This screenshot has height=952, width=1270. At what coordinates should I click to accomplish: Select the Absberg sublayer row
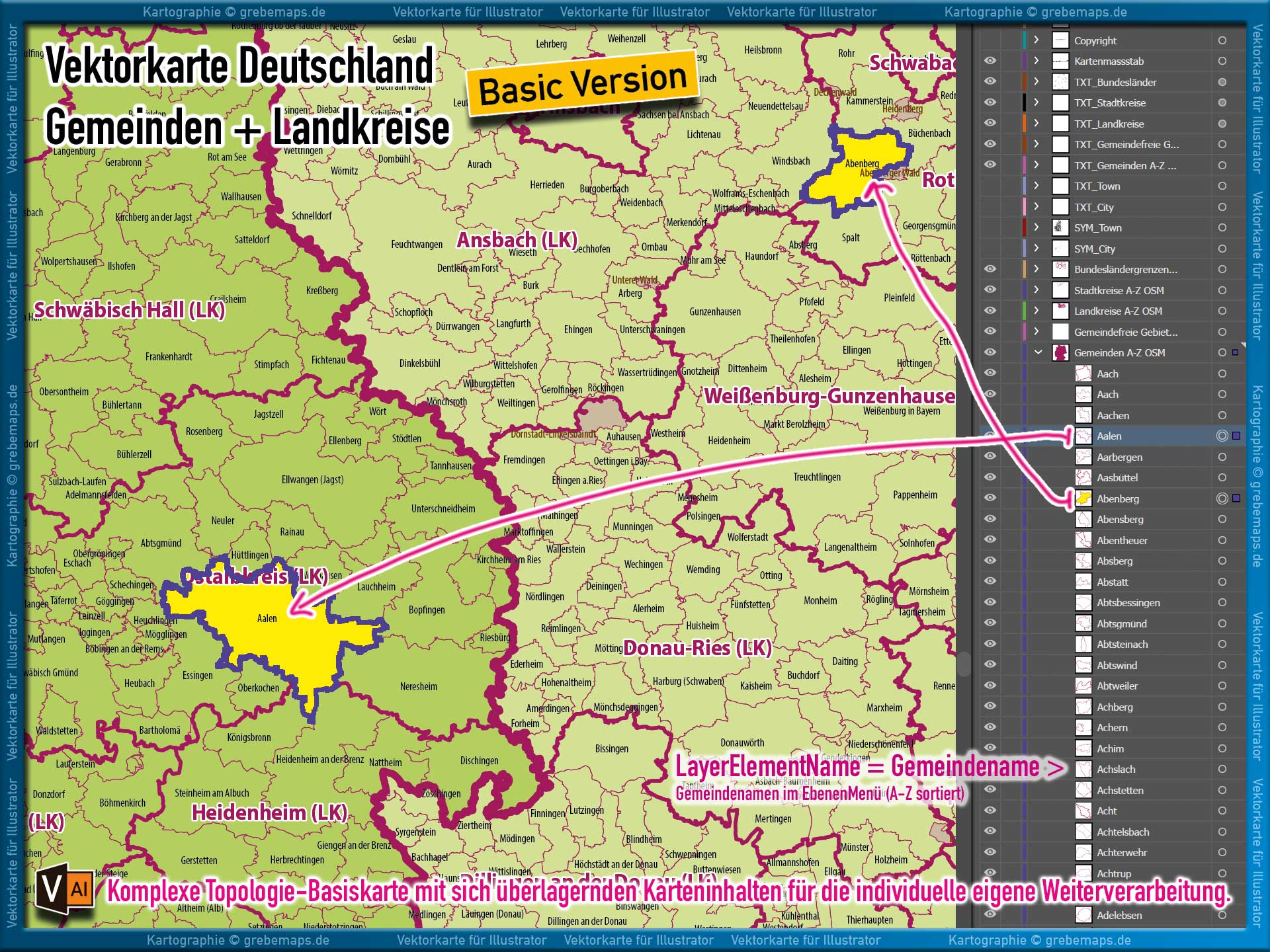point(1111,561)
